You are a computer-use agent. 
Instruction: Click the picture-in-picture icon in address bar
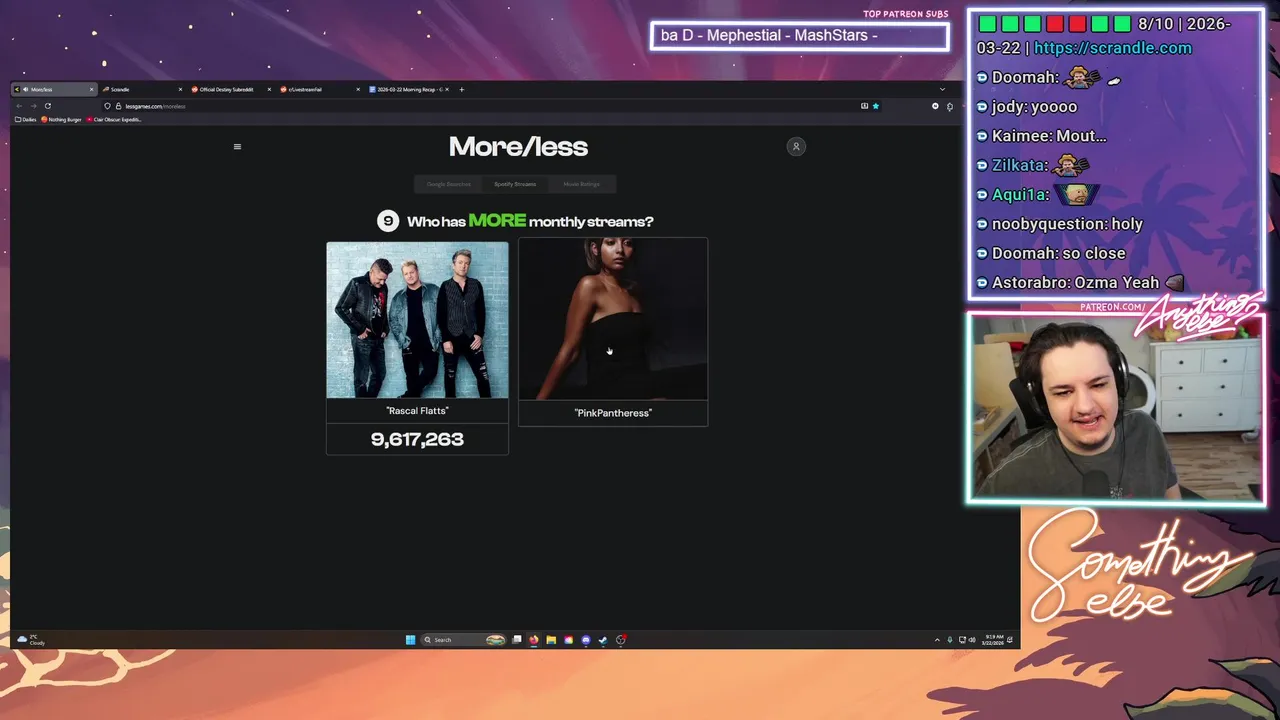click(x=864, y=106)
